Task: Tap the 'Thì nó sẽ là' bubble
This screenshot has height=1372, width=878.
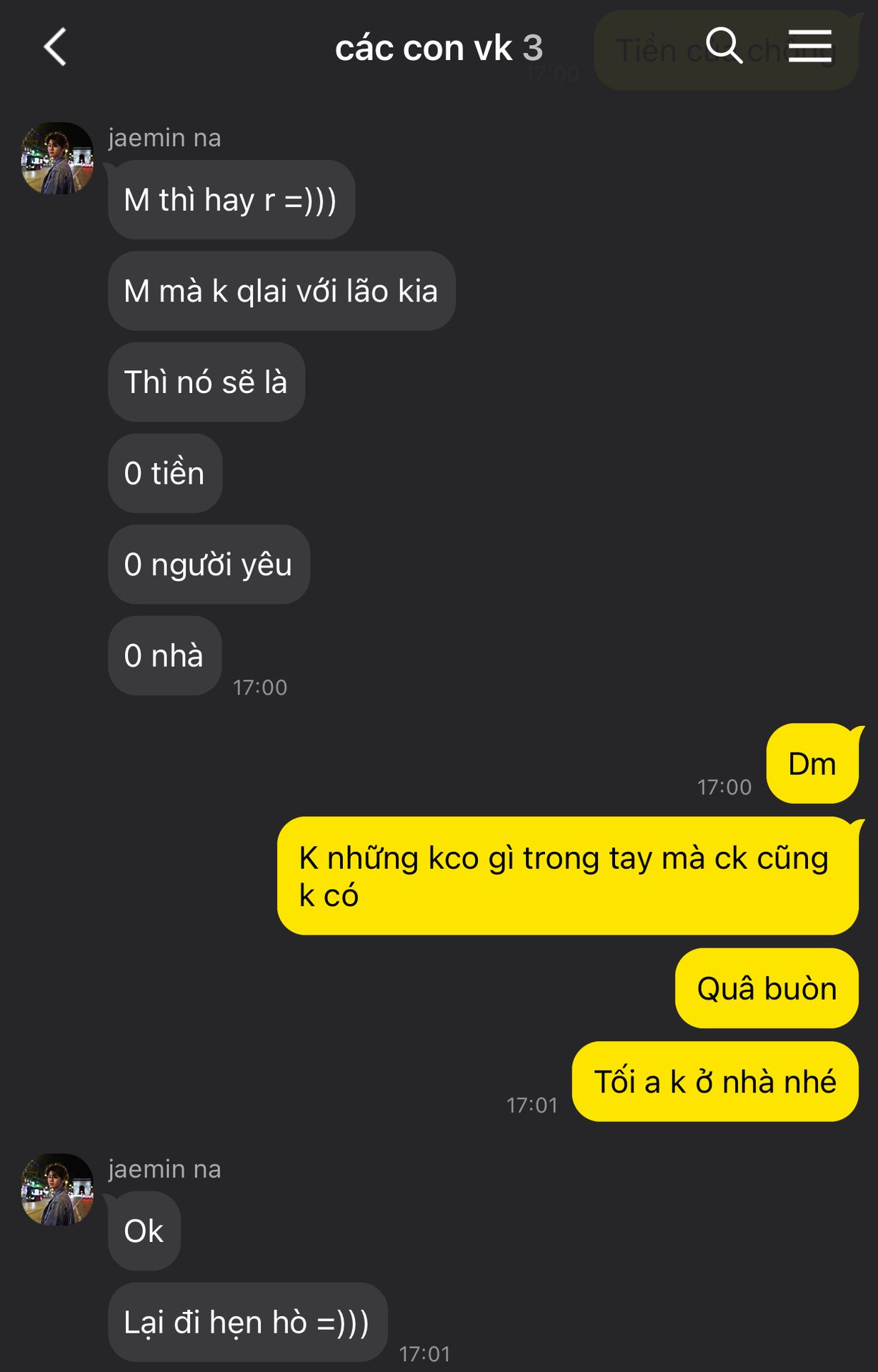Action: pyautogui.click(x=206, y=382)
